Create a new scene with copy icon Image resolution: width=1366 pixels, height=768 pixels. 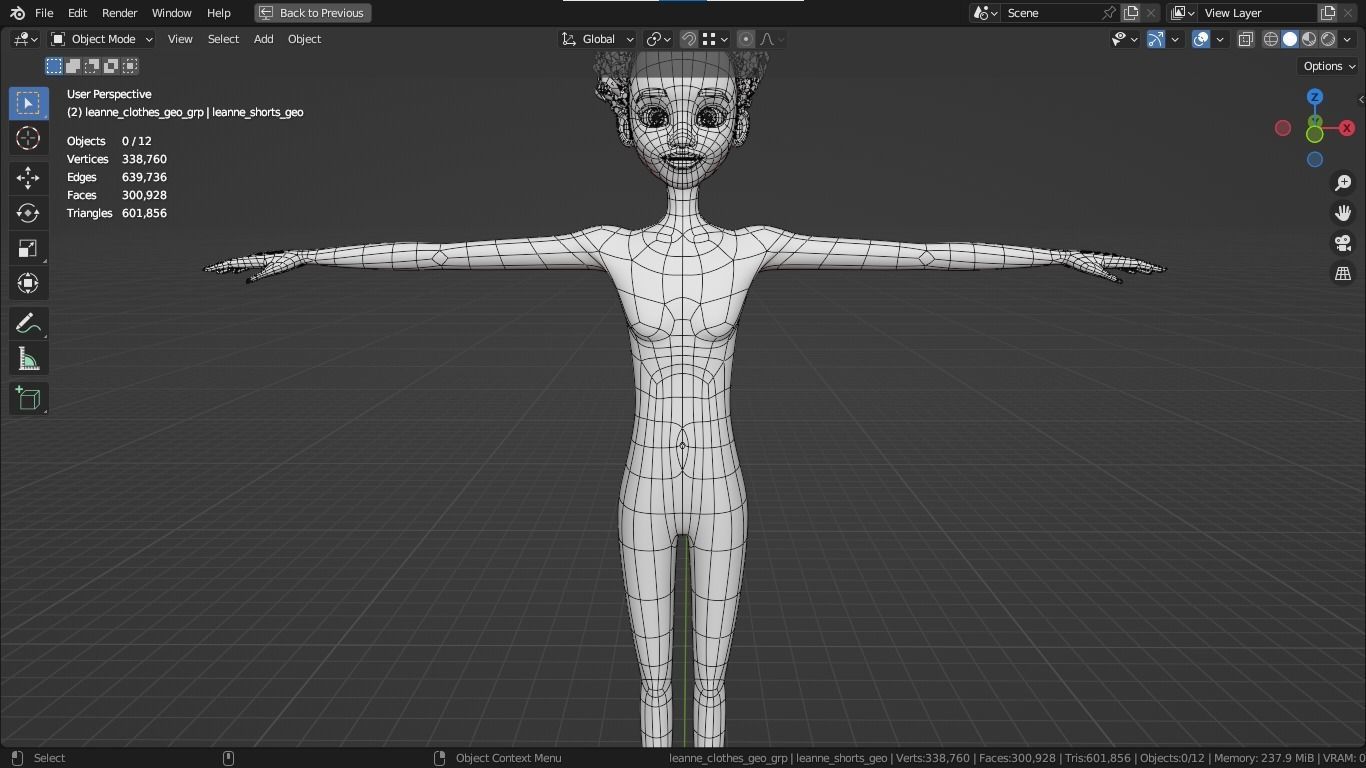pos(1131,13)
